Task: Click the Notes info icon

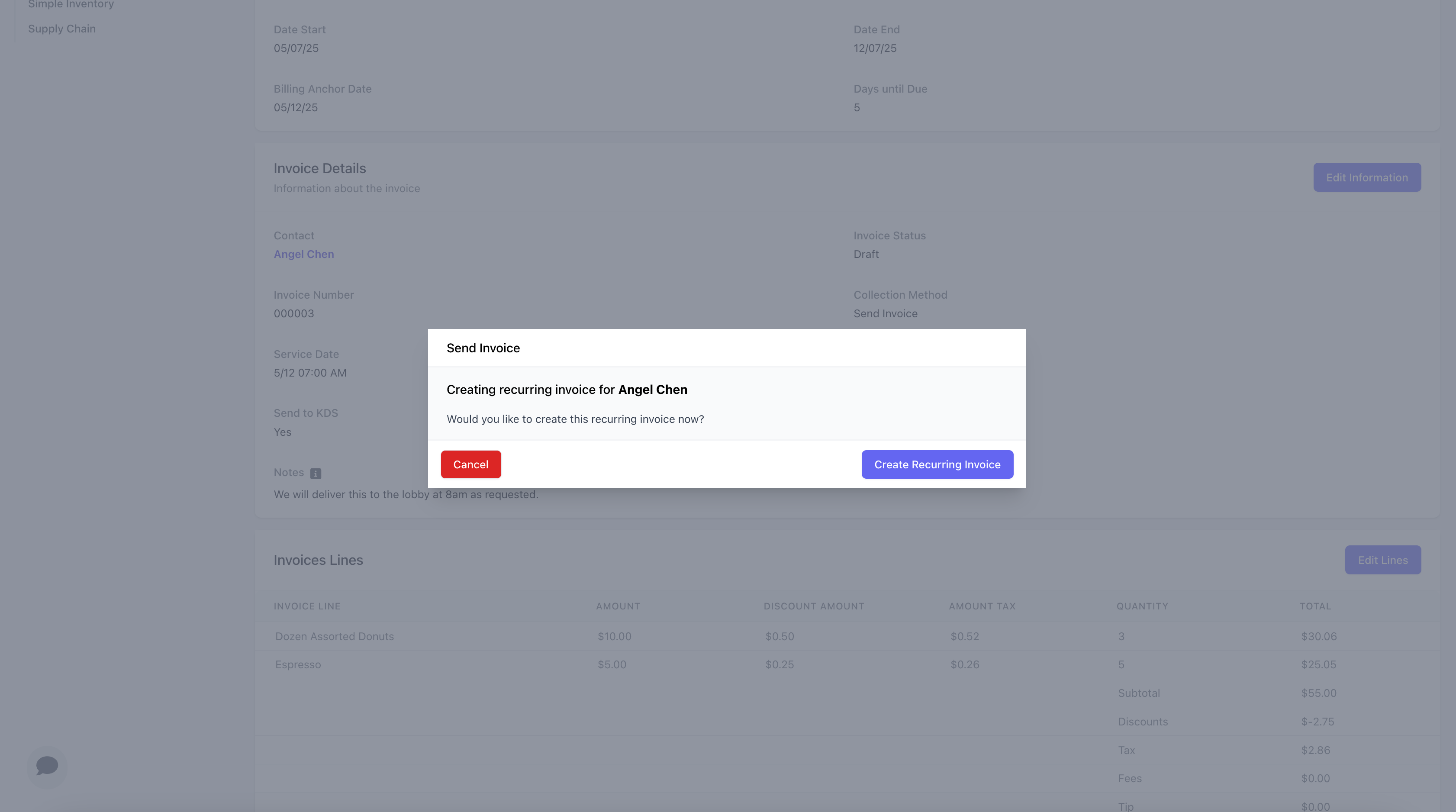Action: pyautogui.click(x=316, y=474)
